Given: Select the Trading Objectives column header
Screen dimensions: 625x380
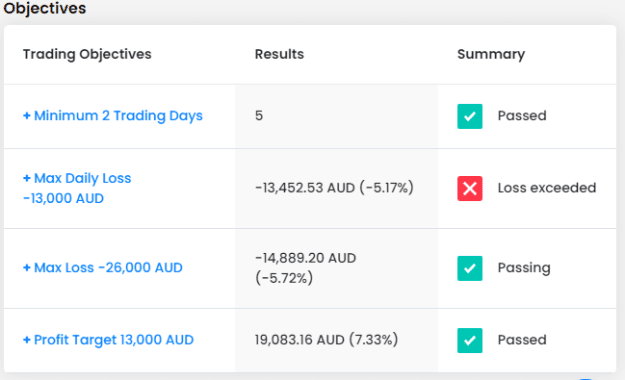Looking at the screenshot, I should 87,54.
